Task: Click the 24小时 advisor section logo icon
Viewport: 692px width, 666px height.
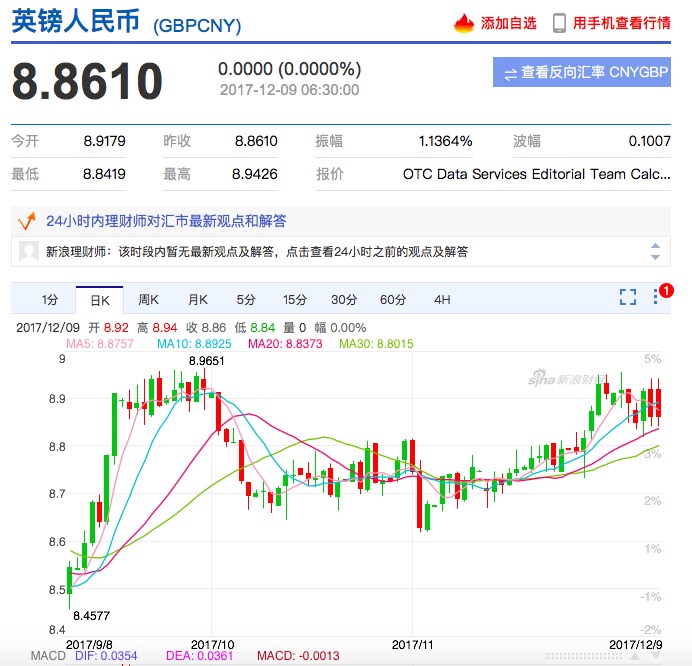Action: [28, 220]
